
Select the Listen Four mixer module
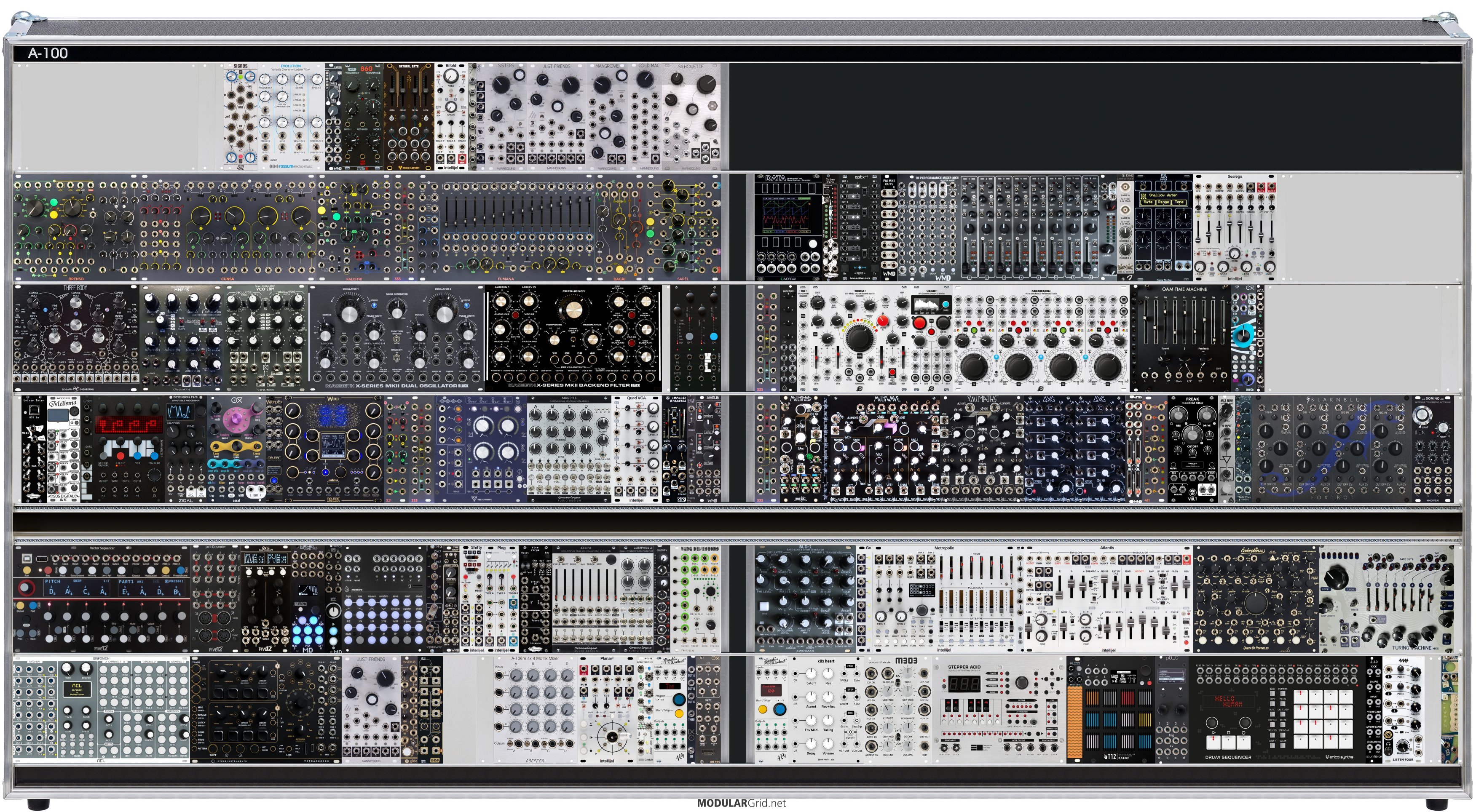[x=1404, y=710]
